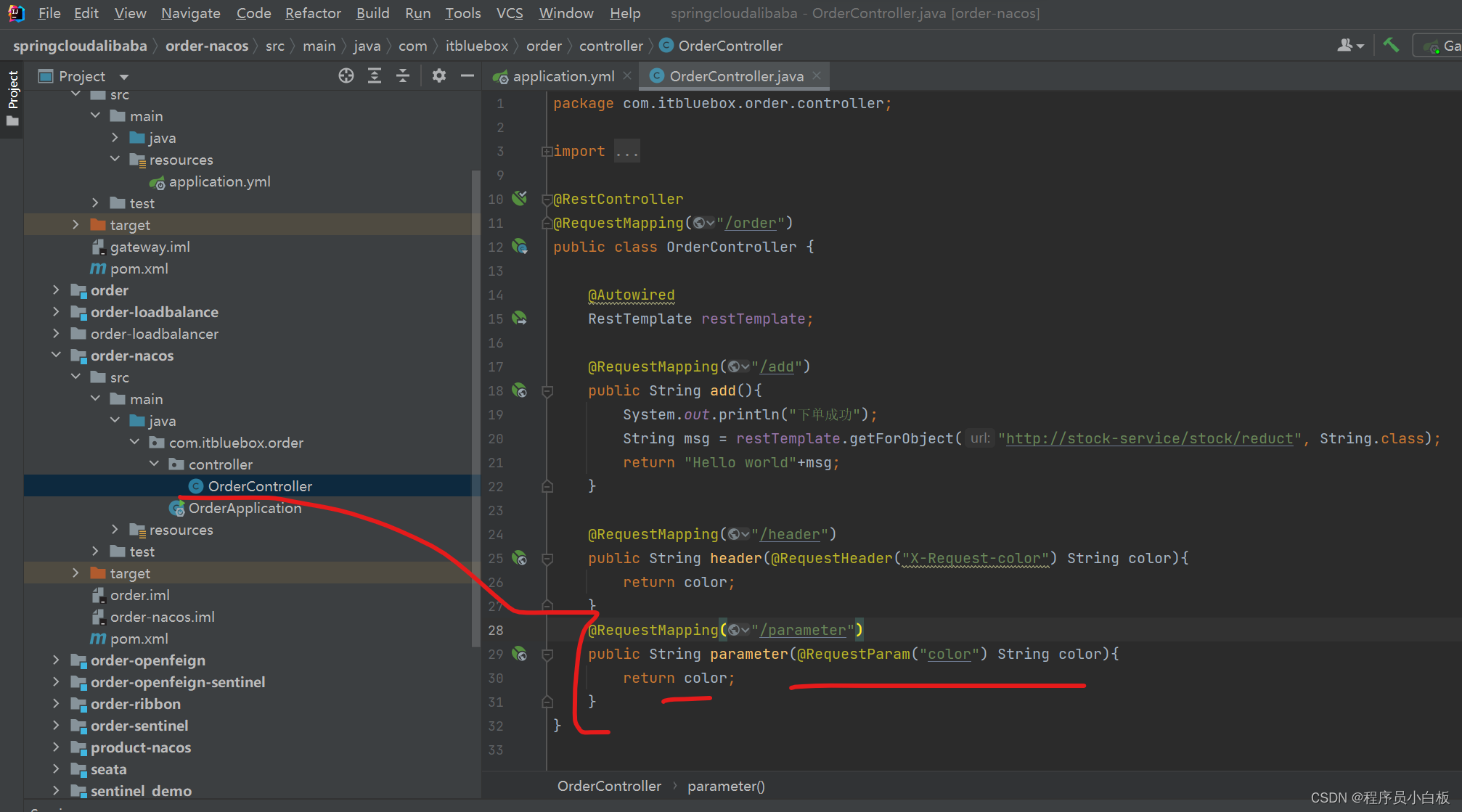This screenshot has height=812, width=1462.
Task: Open the Refactor menu
Action: click(313, 13)
